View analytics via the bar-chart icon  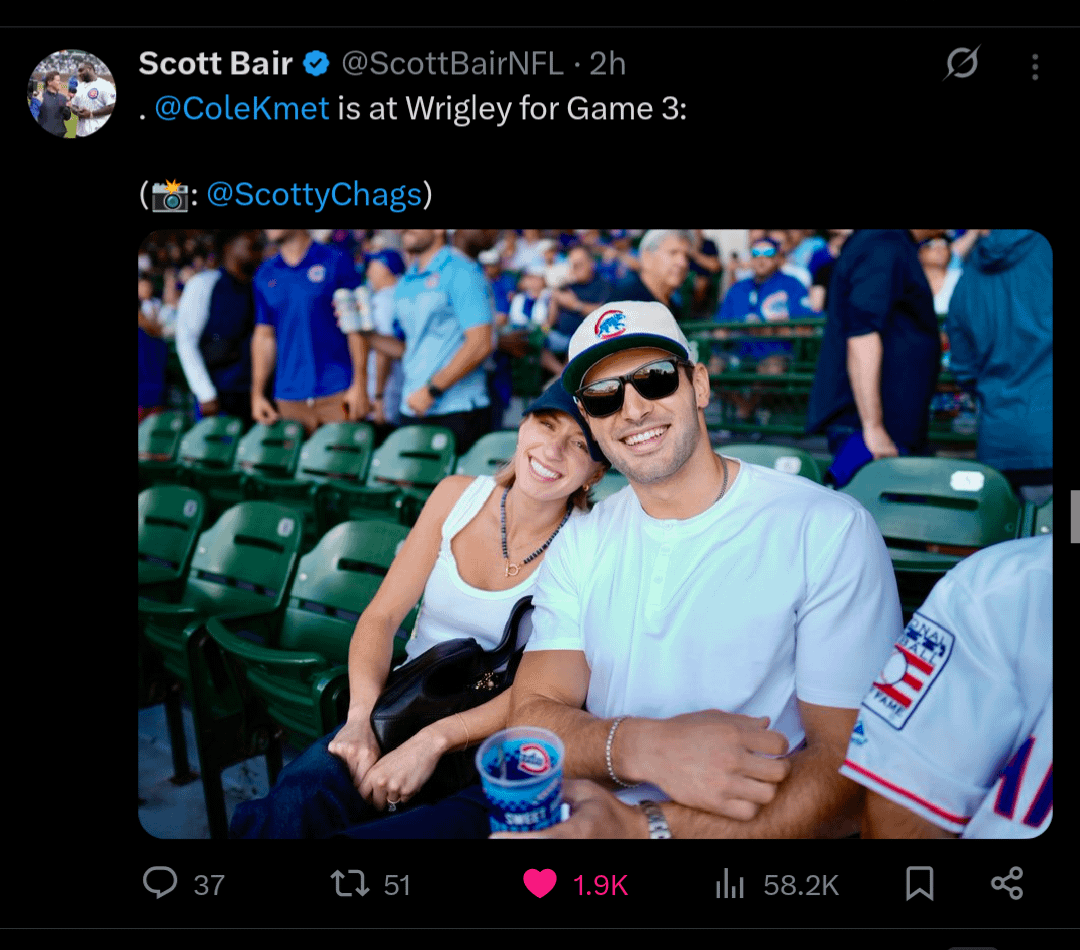tap(729, 883)
